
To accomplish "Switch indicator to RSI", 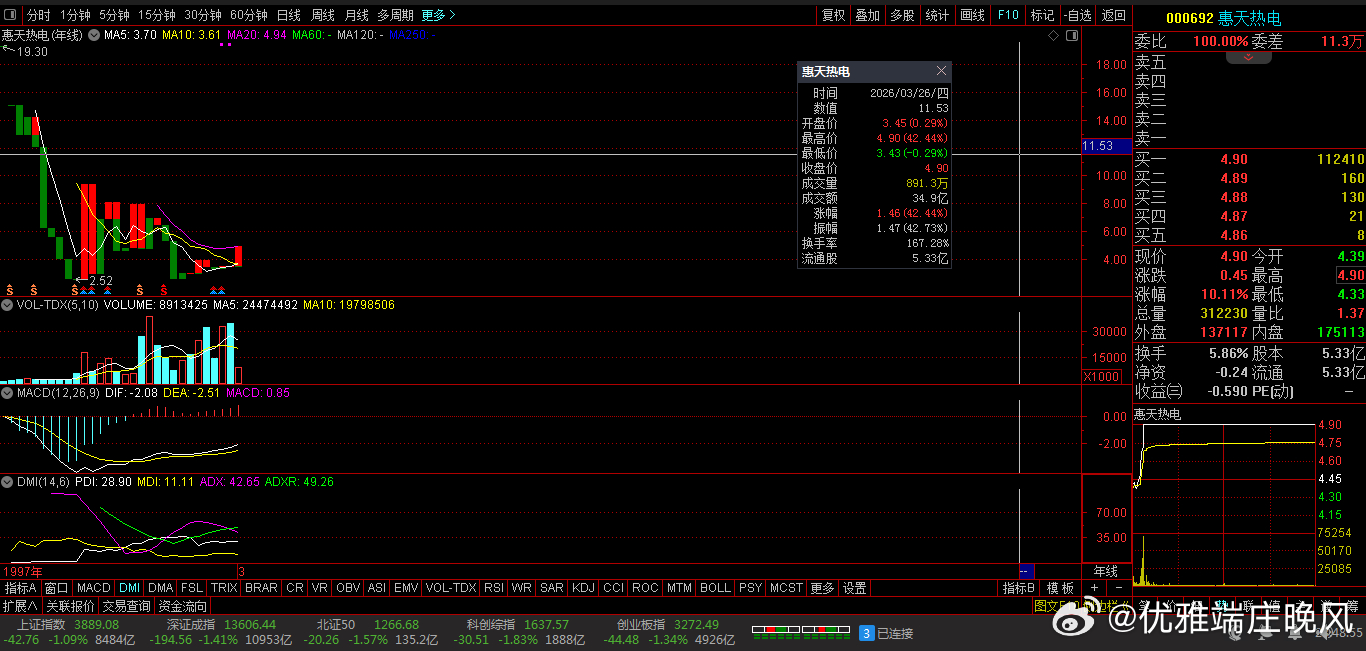I will click(493, 588).
